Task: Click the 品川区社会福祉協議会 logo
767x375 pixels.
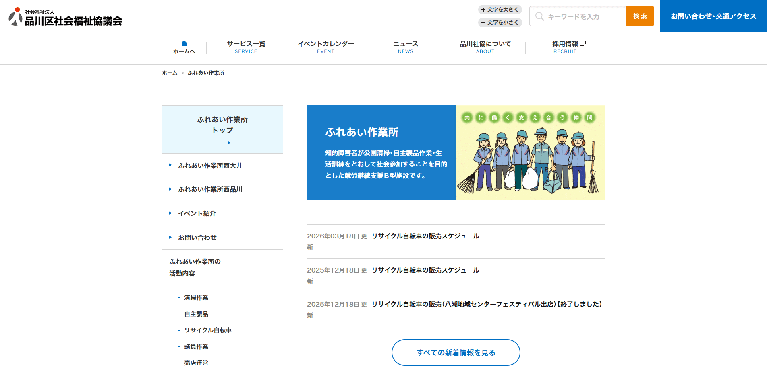Action: click(x=65, y=17)
